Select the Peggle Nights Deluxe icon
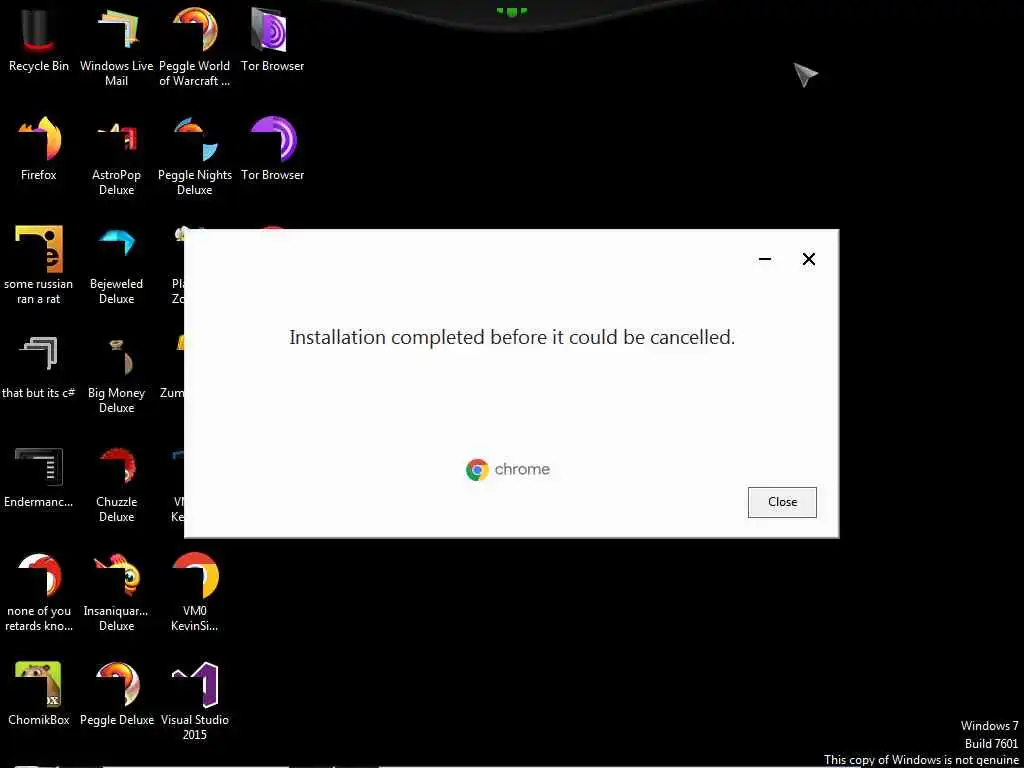The image size is (1024, 768). 195,155
